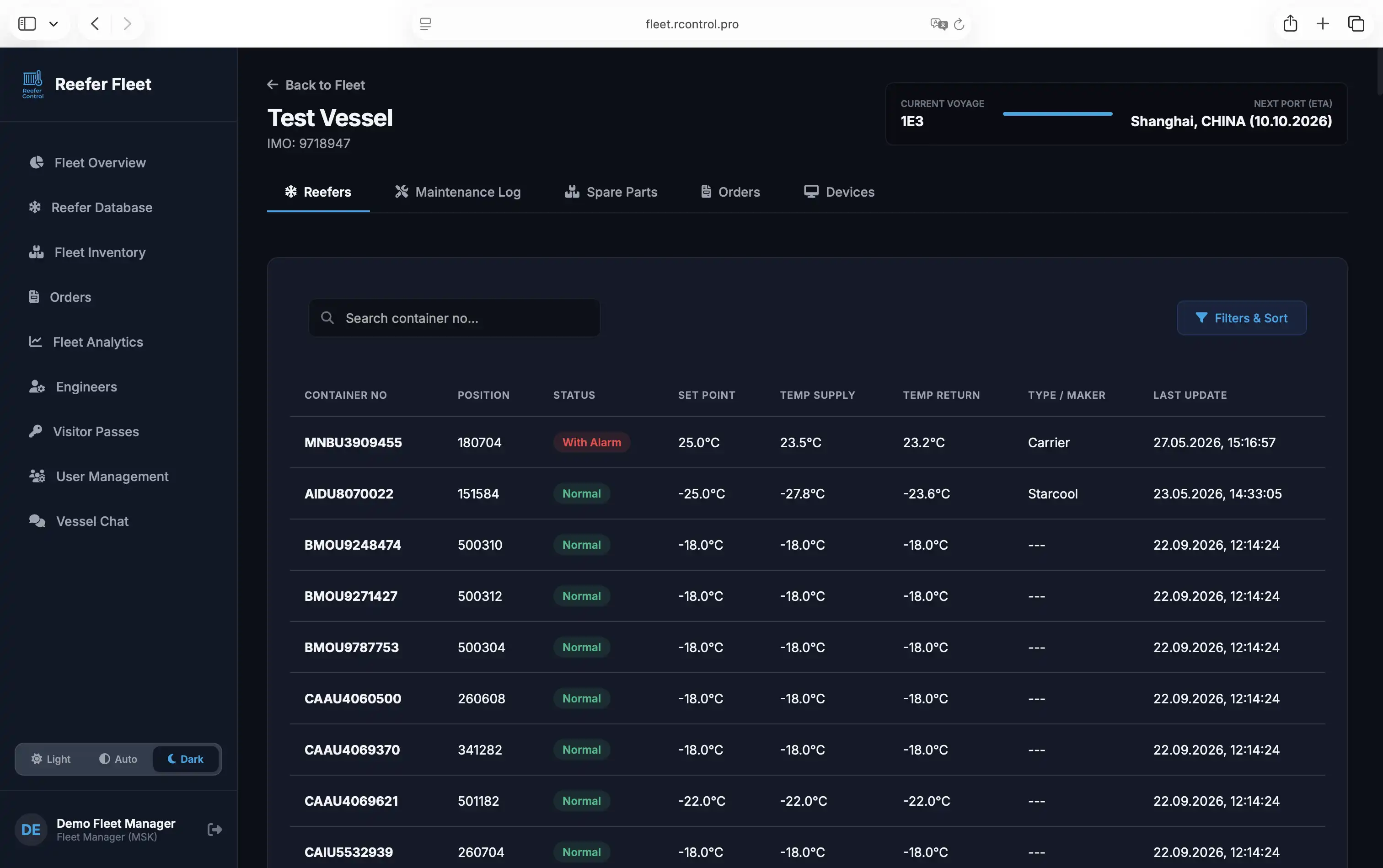Image resolution: width=1383 pixels, height=868 pixels.
Task: Open Fleet Overview from the sidebar
Action: 87,162
